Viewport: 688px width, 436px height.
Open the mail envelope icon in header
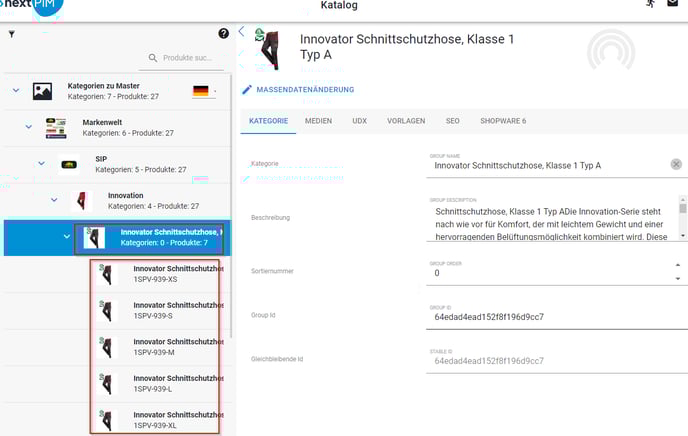(673, 3)
